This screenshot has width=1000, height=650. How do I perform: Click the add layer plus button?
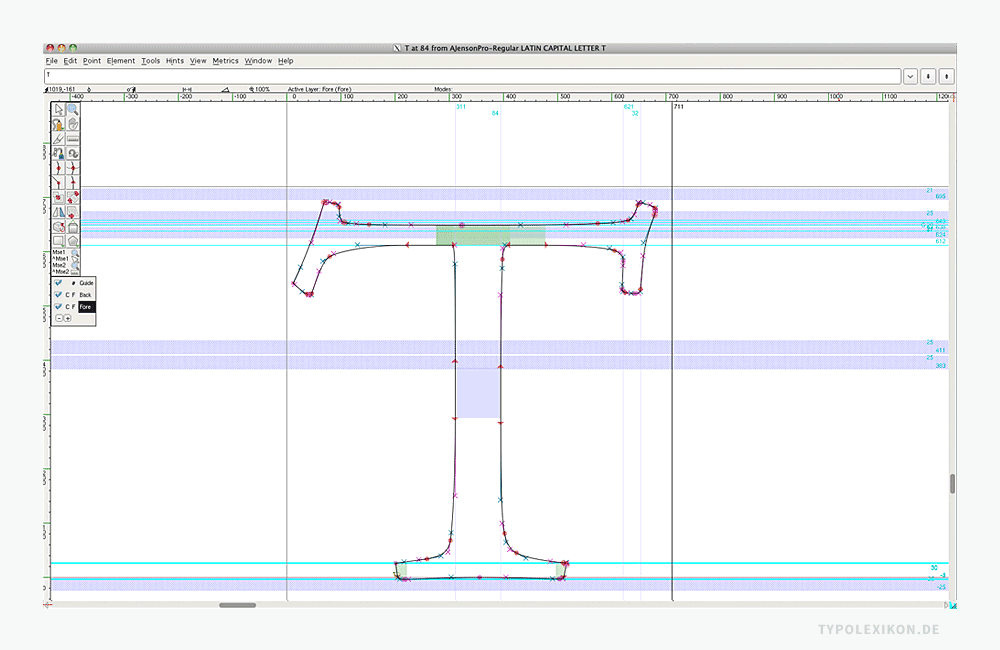pyautogui.click(x=67, y=318)
